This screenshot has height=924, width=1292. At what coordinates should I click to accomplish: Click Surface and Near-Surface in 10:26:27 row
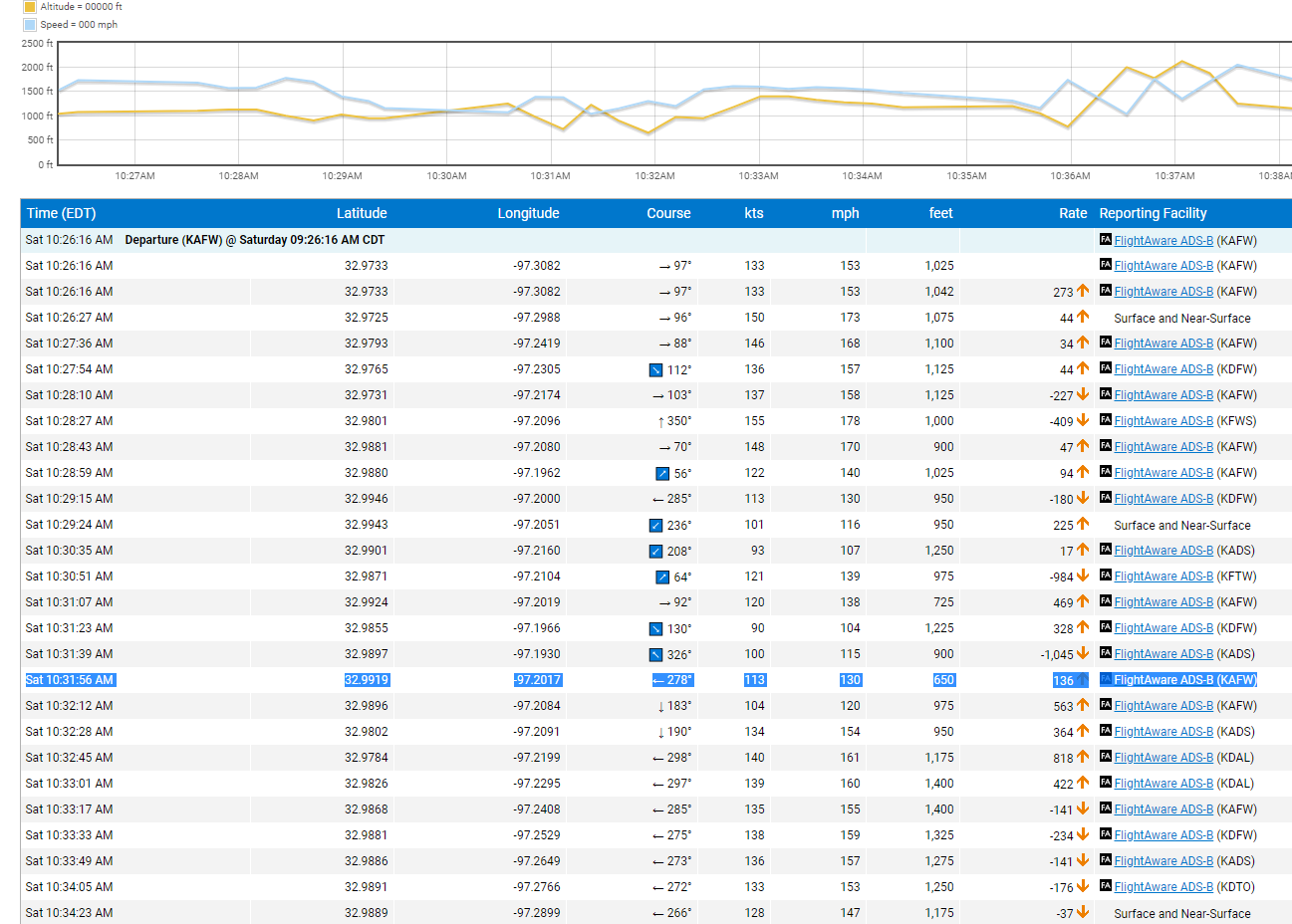click(x=1182, y=319)
